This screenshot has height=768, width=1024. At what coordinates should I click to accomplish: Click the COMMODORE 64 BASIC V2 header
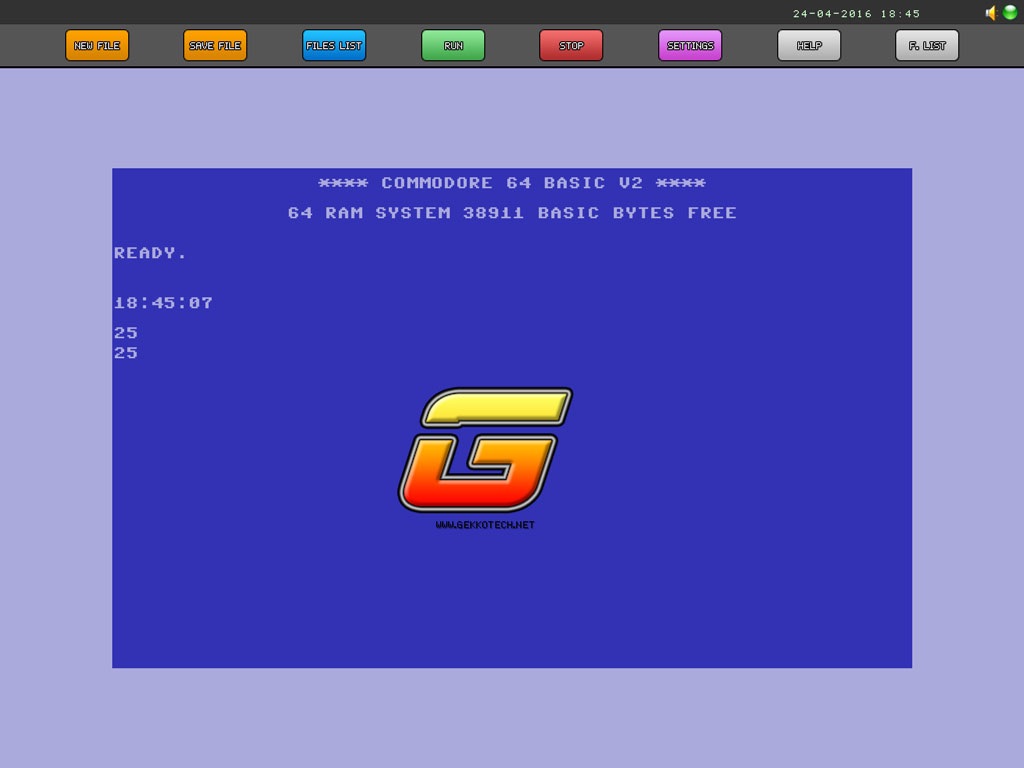[512, 183]
